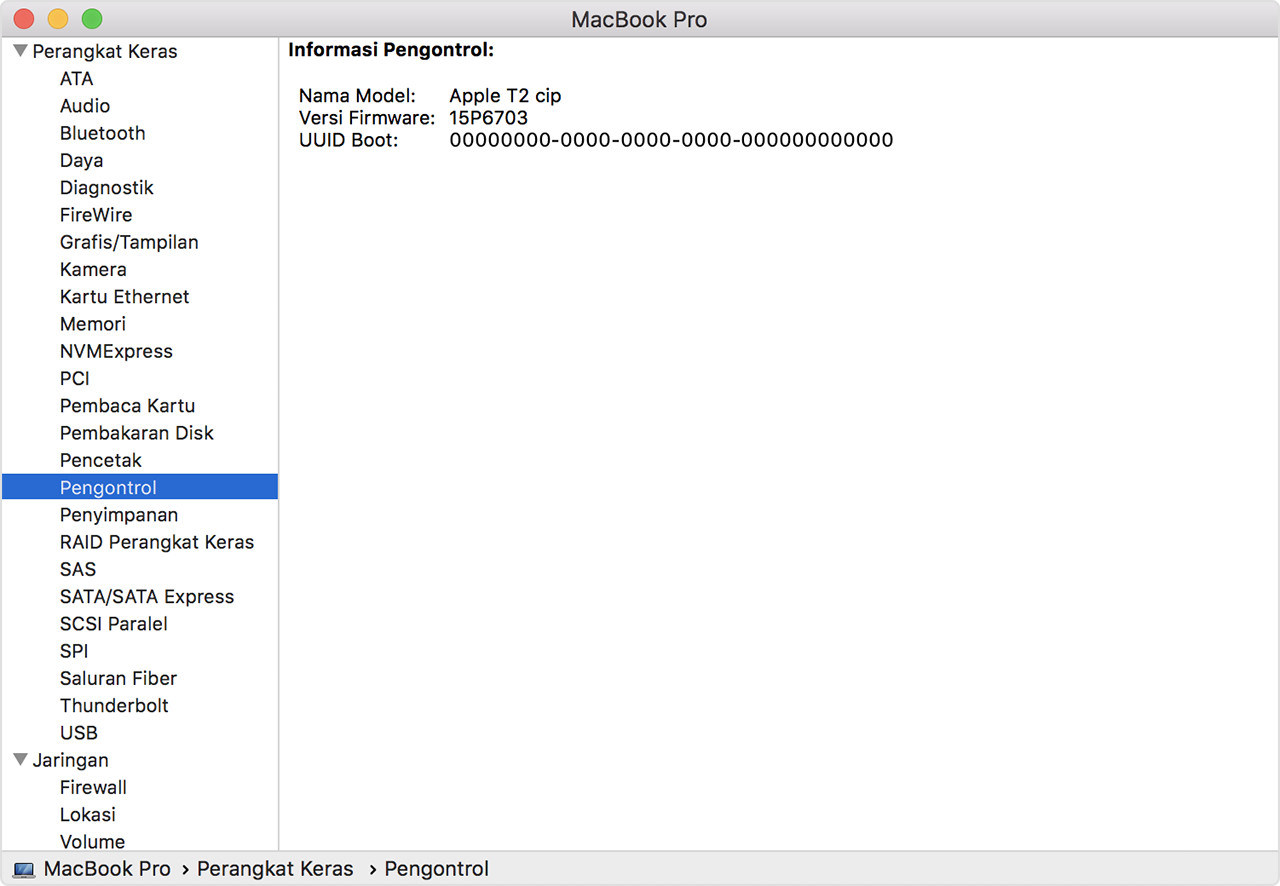Select the Memori item
This screenshot has height=886, width=1280.
point(93,324)
